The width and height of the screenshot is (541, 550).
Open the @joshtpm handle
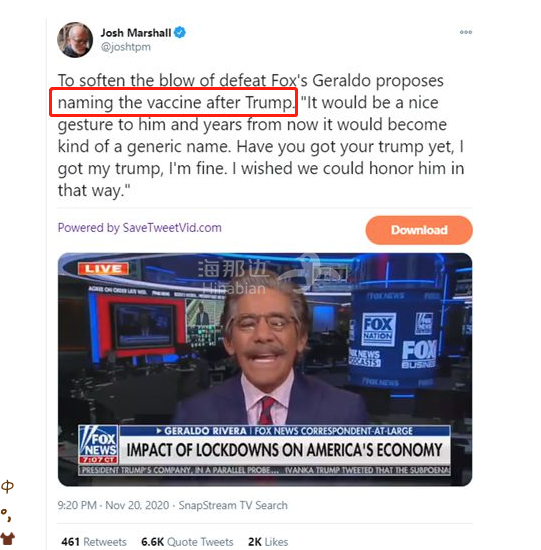(126, 47)
